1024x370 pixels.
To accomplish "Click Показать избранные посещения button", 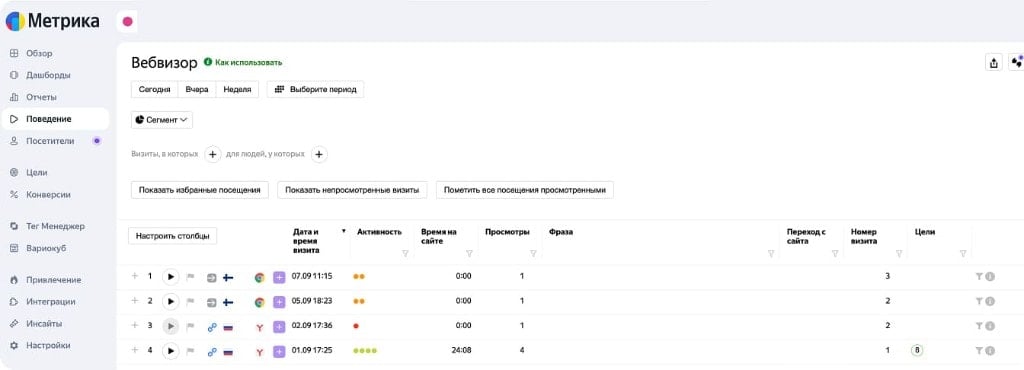I will click(200, 190).
